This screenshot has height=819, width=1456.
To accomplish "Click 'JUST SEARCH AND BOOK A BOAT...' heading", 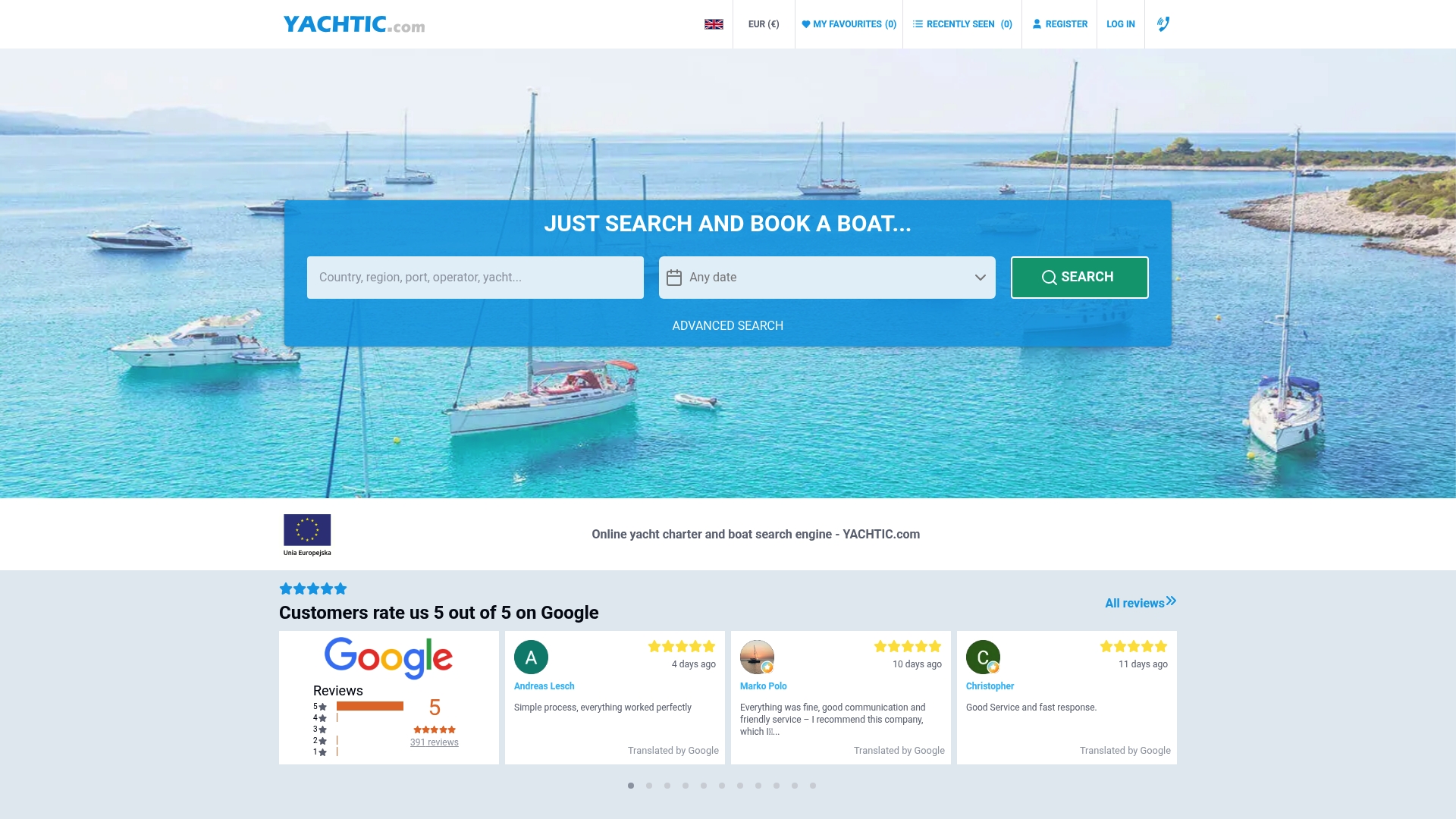I will click(728, 224).
